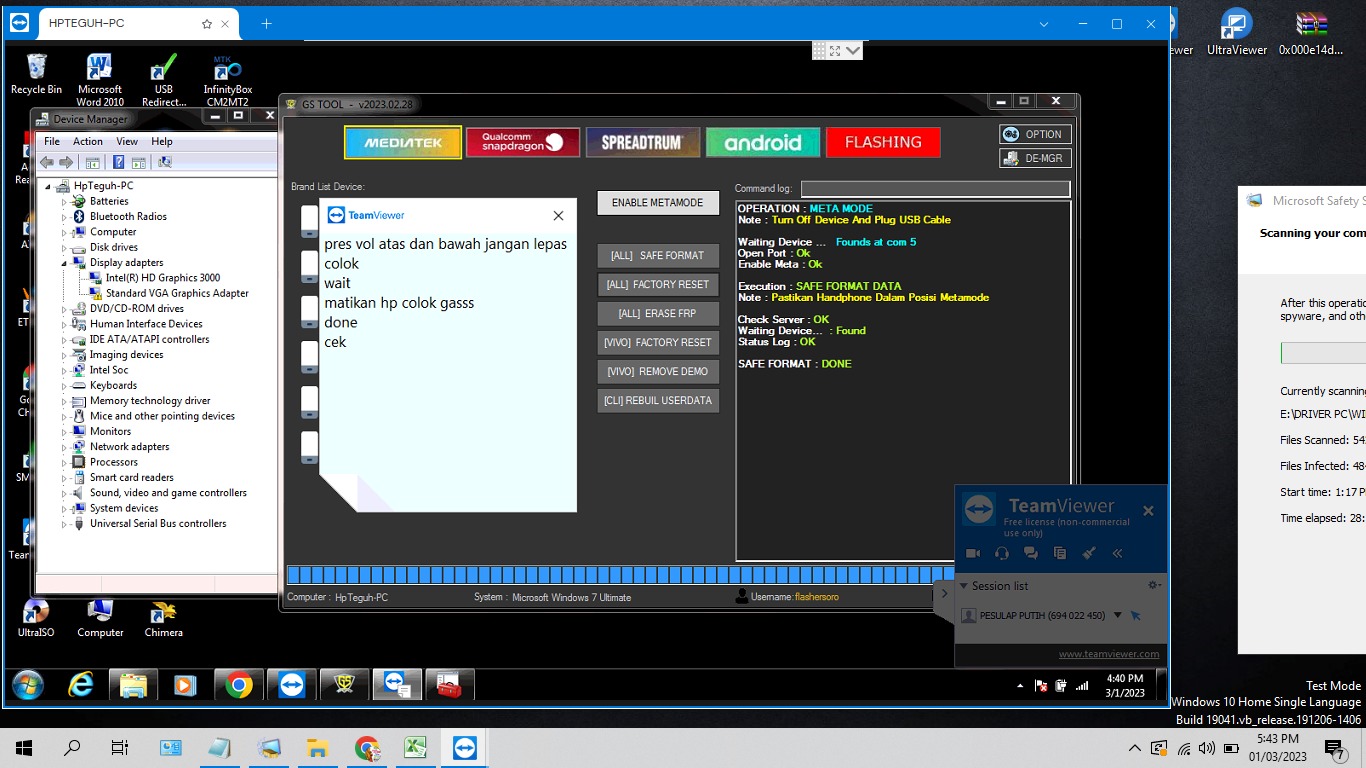Image resolution: width=1366 pixels, height=768 pixels.
Task: Close the TeamViewer chat note popup
Action: (x=558, y=215)
